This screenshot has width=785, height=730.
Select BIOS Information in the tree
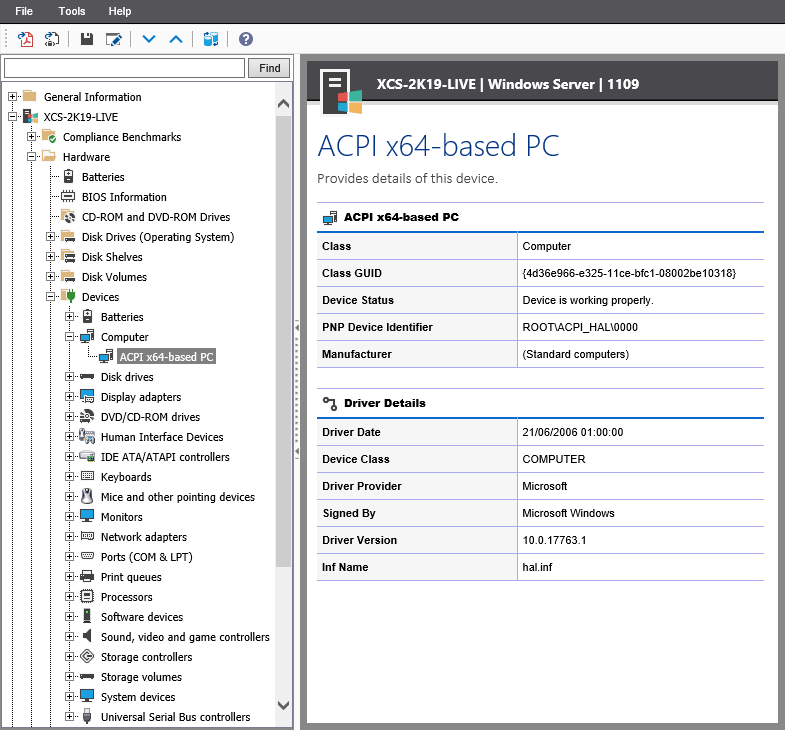tap(124, 197)
